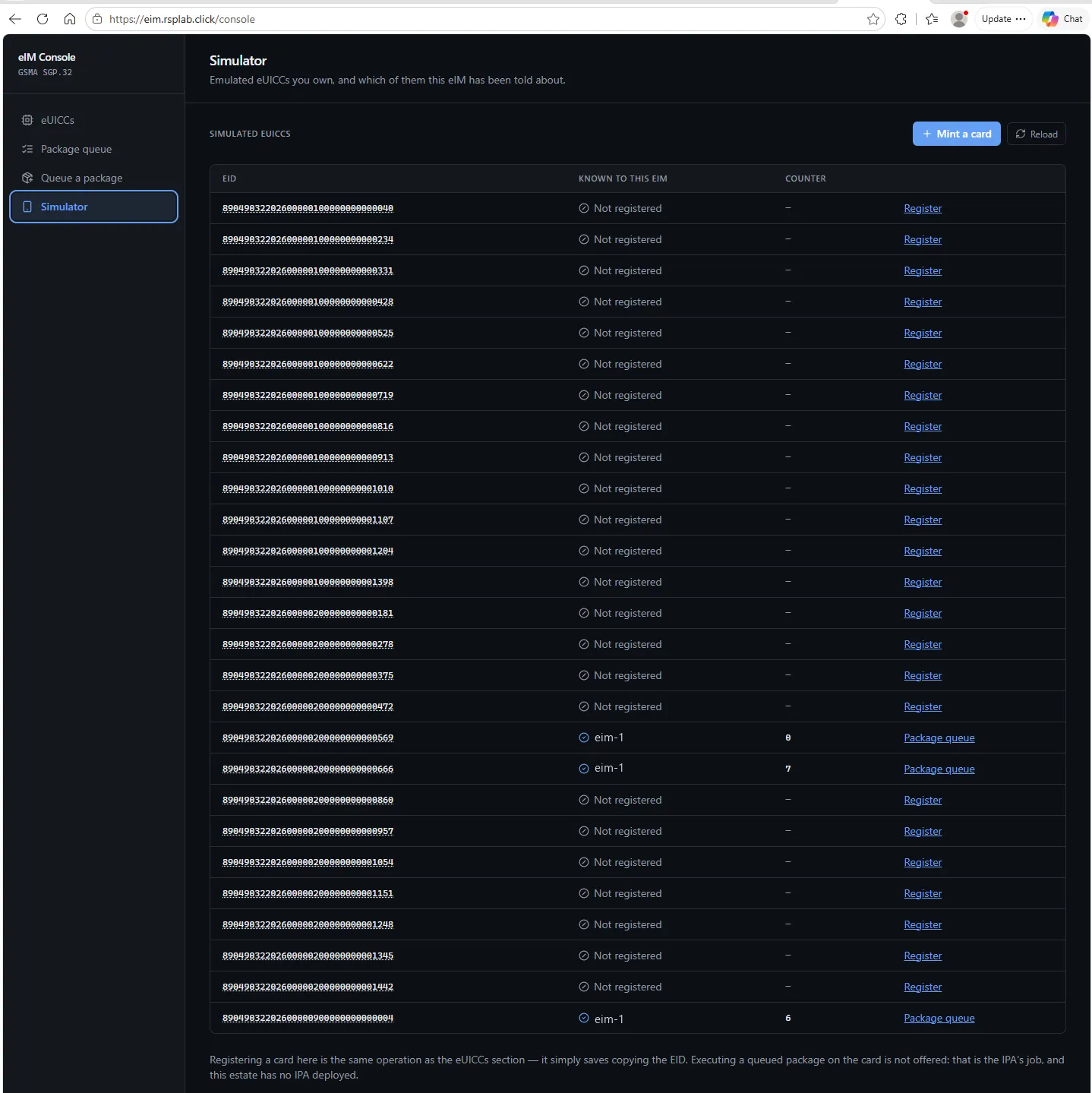
Task: Register the card with EID ending 1010
Action: tap(923, 488)
